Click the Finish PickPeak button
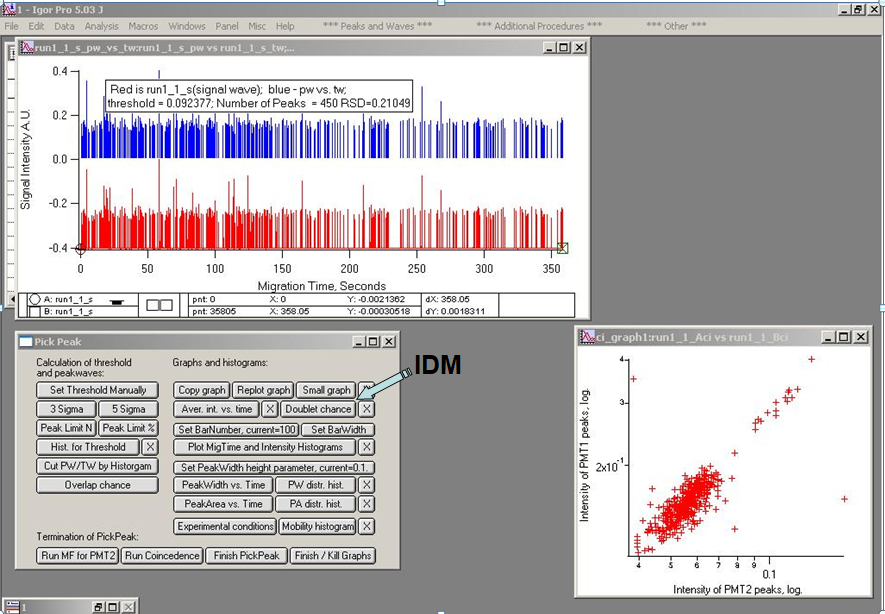 (247, 556)
